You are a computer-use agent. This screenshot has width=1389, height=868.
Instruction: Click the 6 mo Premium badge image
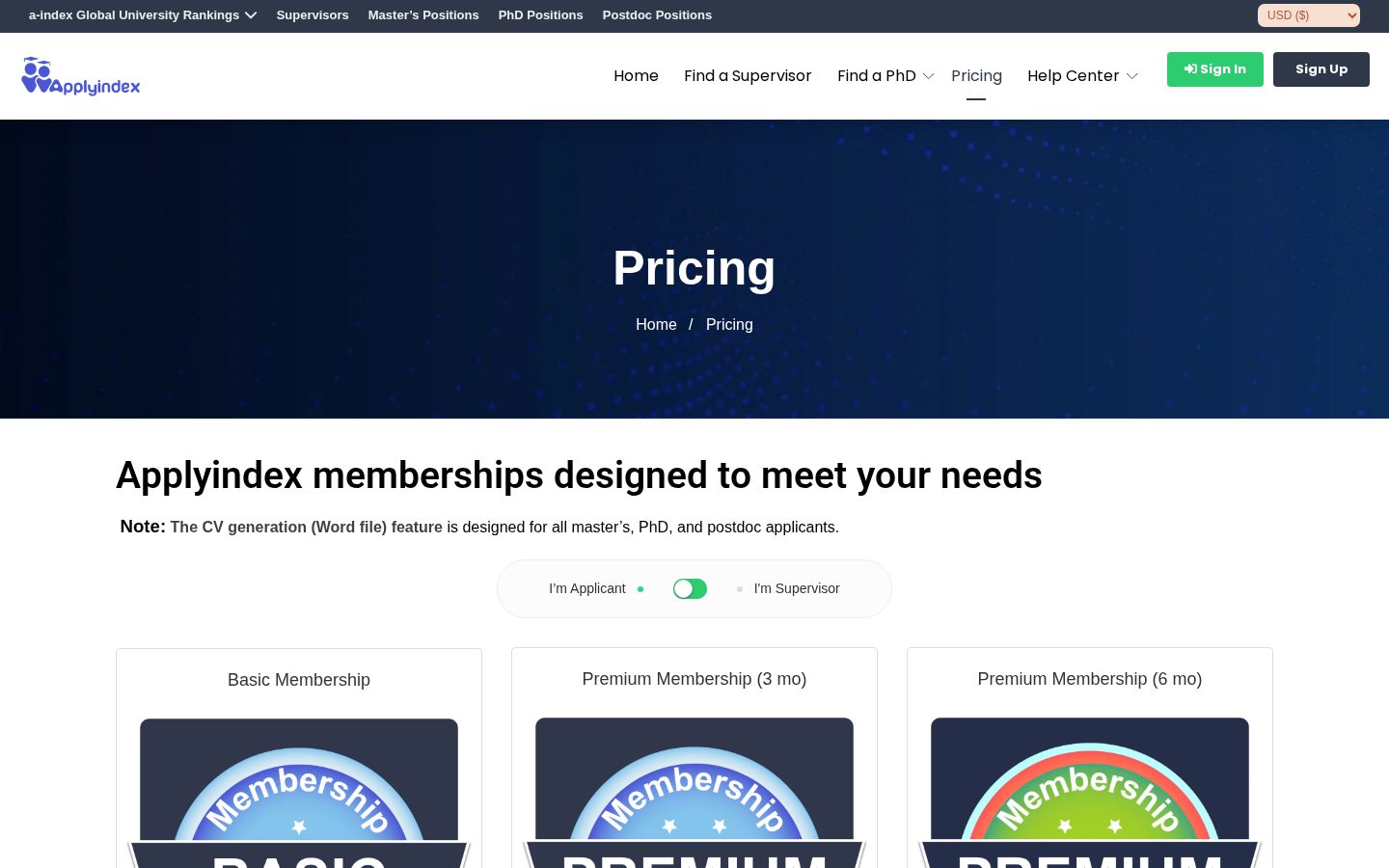tap(1090, 793)
